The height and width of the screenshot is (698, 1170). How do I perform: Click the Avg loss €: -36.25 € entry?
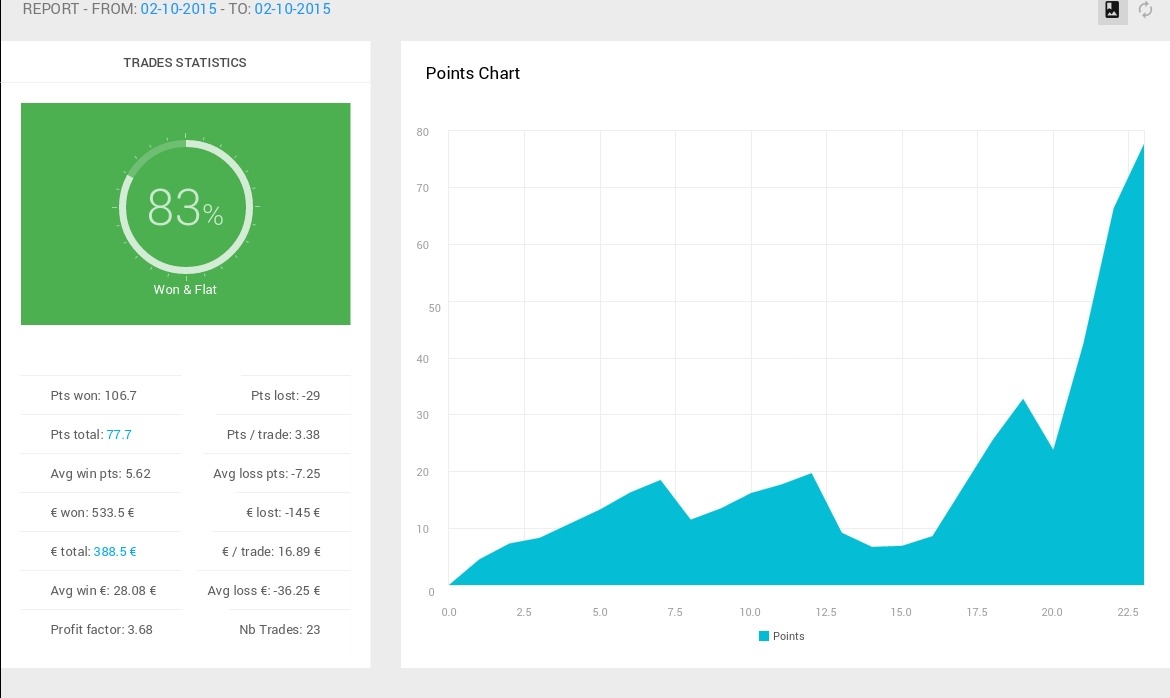(263, 591)
